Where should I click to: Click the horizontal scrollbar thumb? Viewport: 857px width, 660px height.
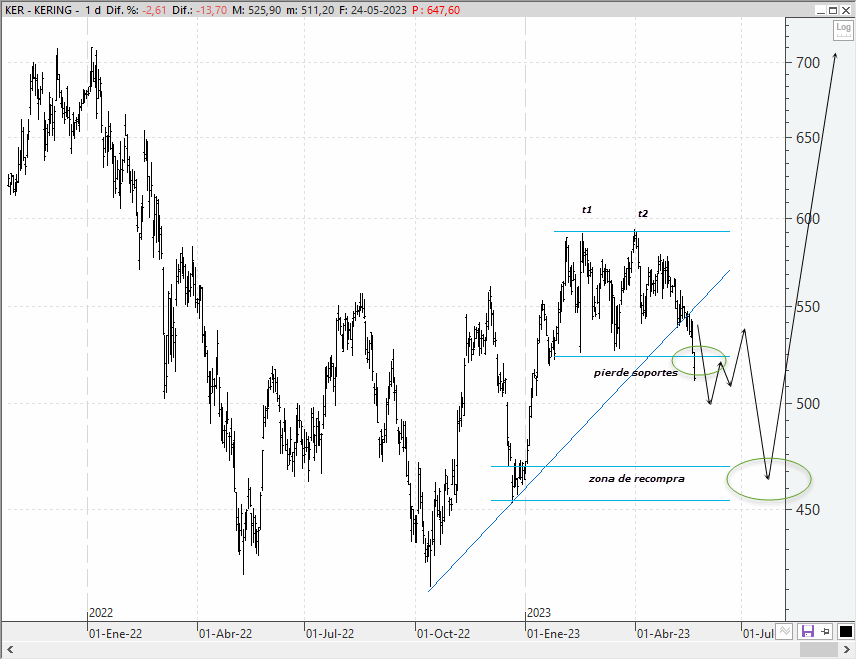point(819,650)
